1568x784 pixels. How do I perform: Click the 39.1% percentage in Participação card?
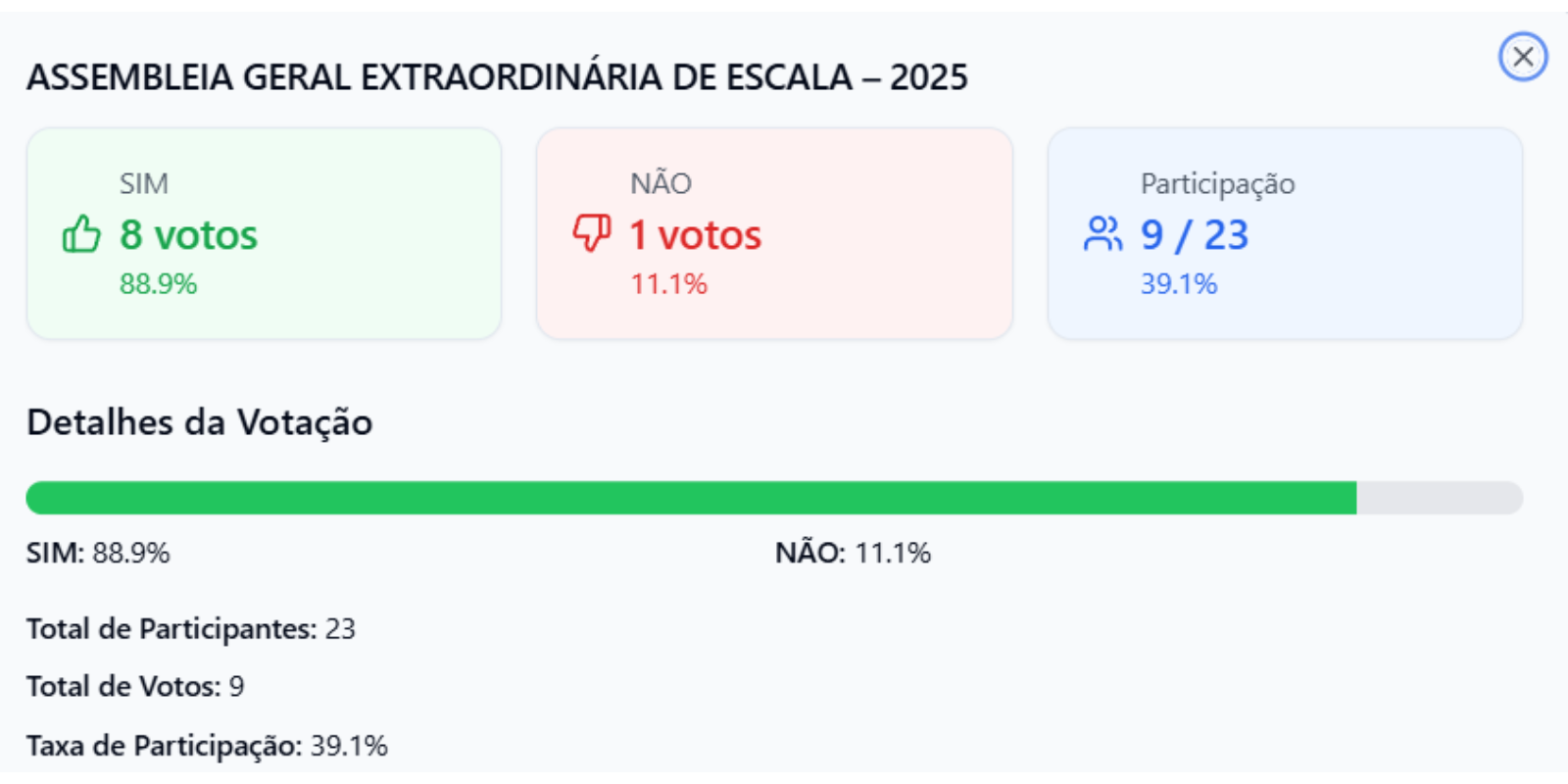tap(1178, 284)
